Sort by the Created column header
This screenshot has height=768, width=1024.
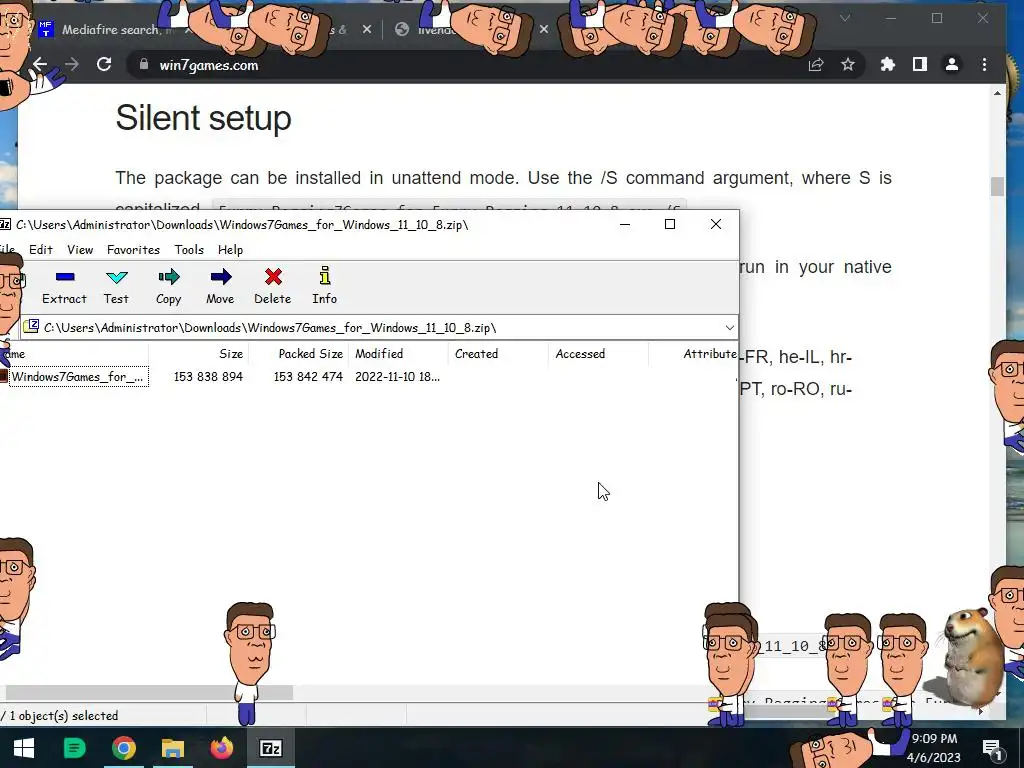pyautogui.click(x=498, y=353)
